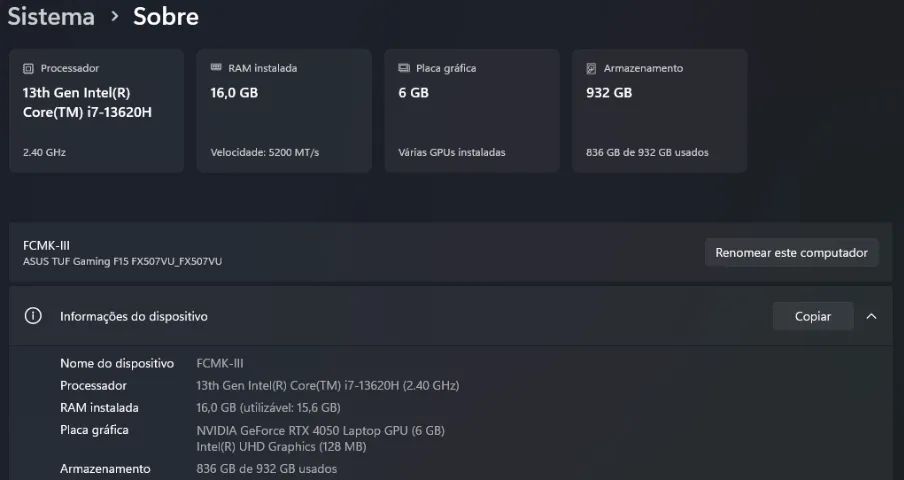Rename this computer with Renomear este computador
Screen dimensions: 904x480
[792, 252]
